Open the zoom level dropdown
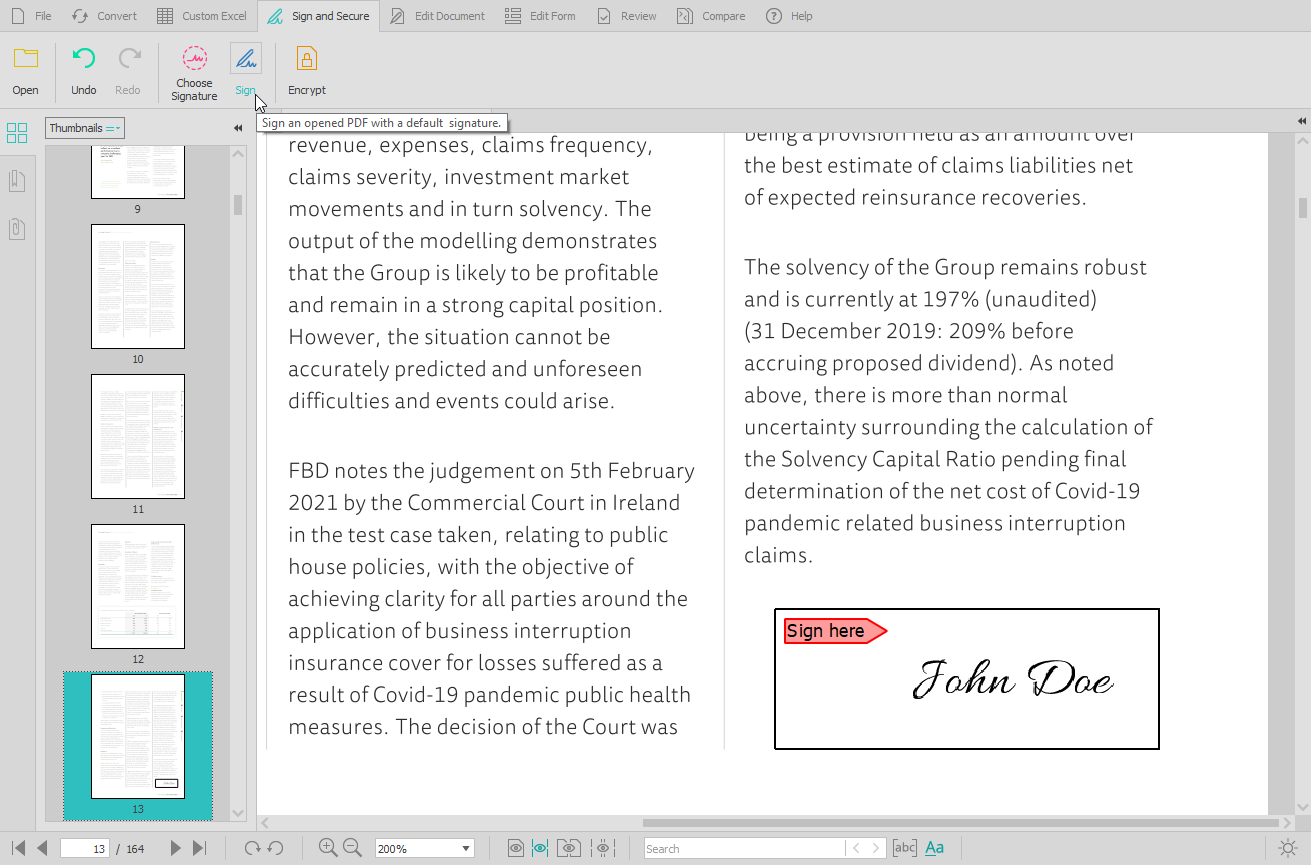1311x865 pixels. tap(424, 847)
